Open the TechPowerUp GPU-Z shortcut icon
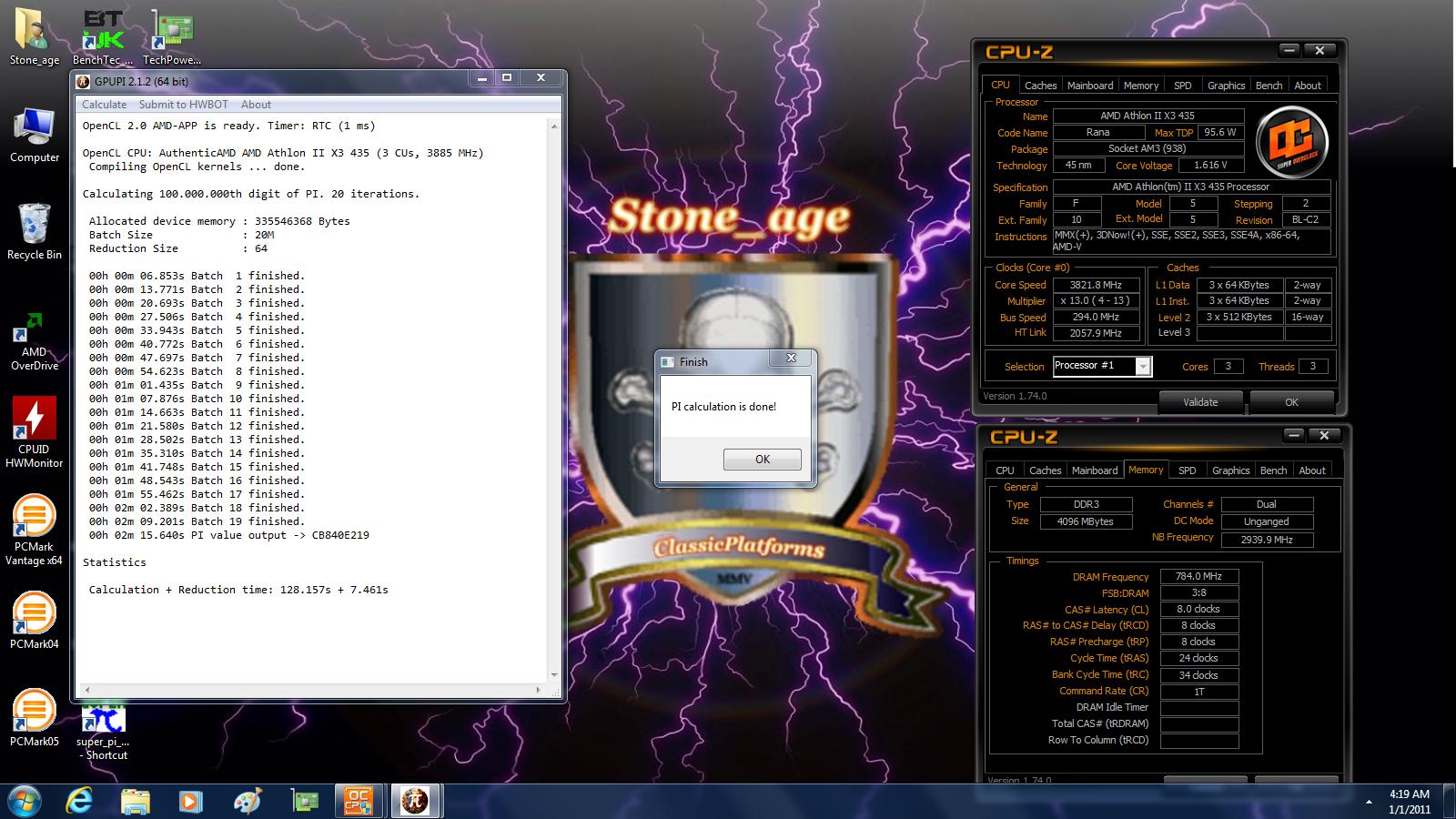 pyautogui.click(x=171, y=36)
